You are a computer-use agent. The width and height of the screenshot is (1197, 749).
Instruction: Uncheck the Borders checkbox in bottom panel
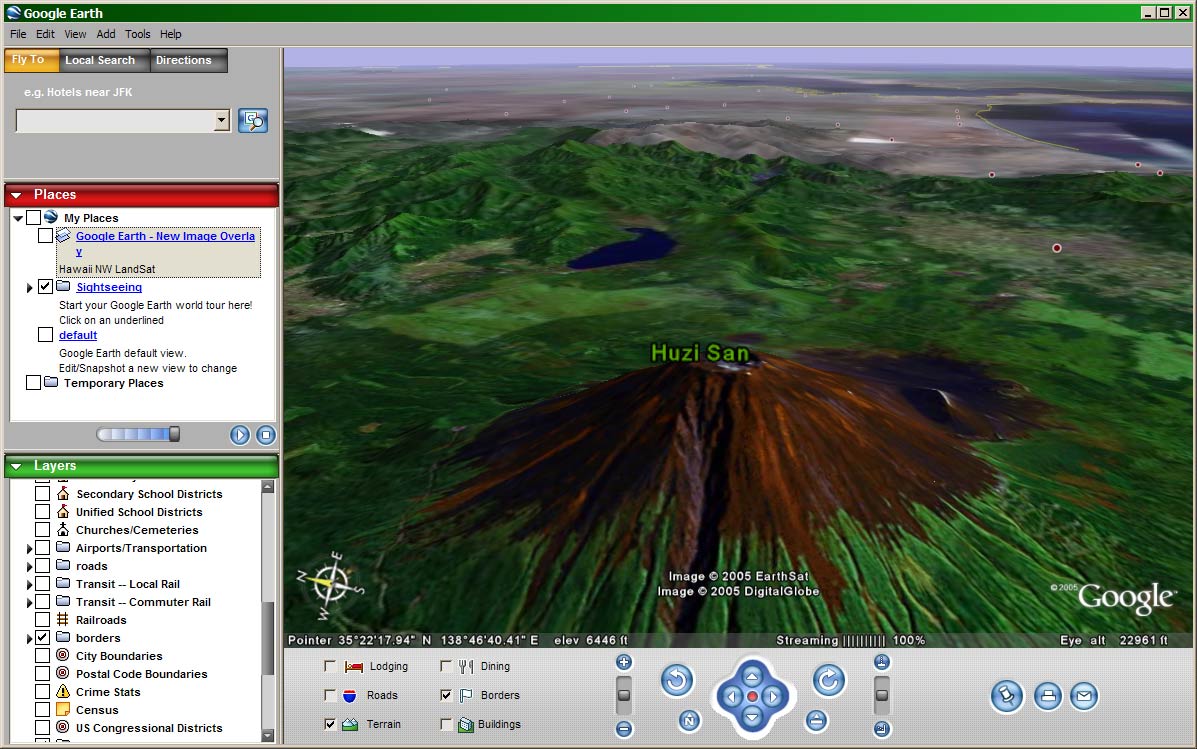tap(446, 696)
